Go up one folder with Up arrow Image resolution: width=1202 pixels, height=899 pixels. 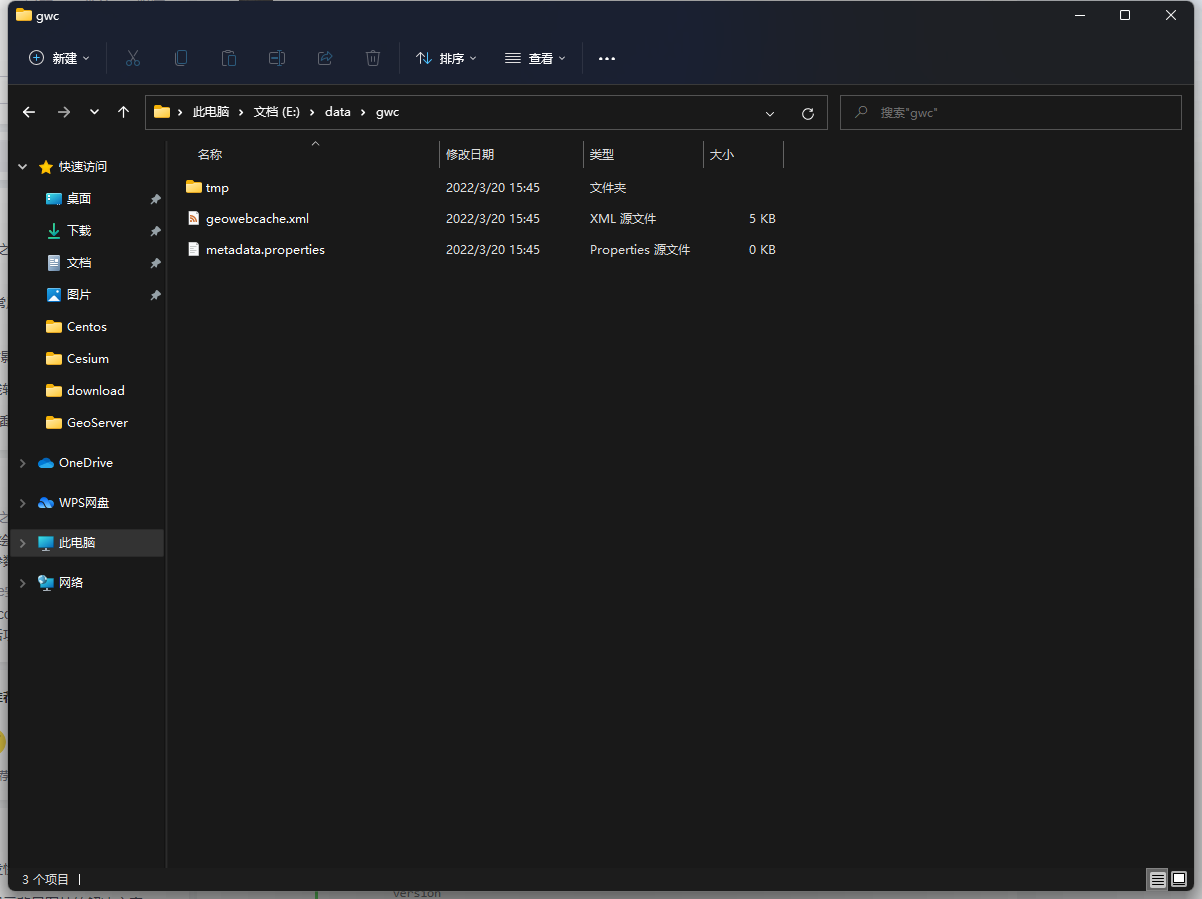123,112
